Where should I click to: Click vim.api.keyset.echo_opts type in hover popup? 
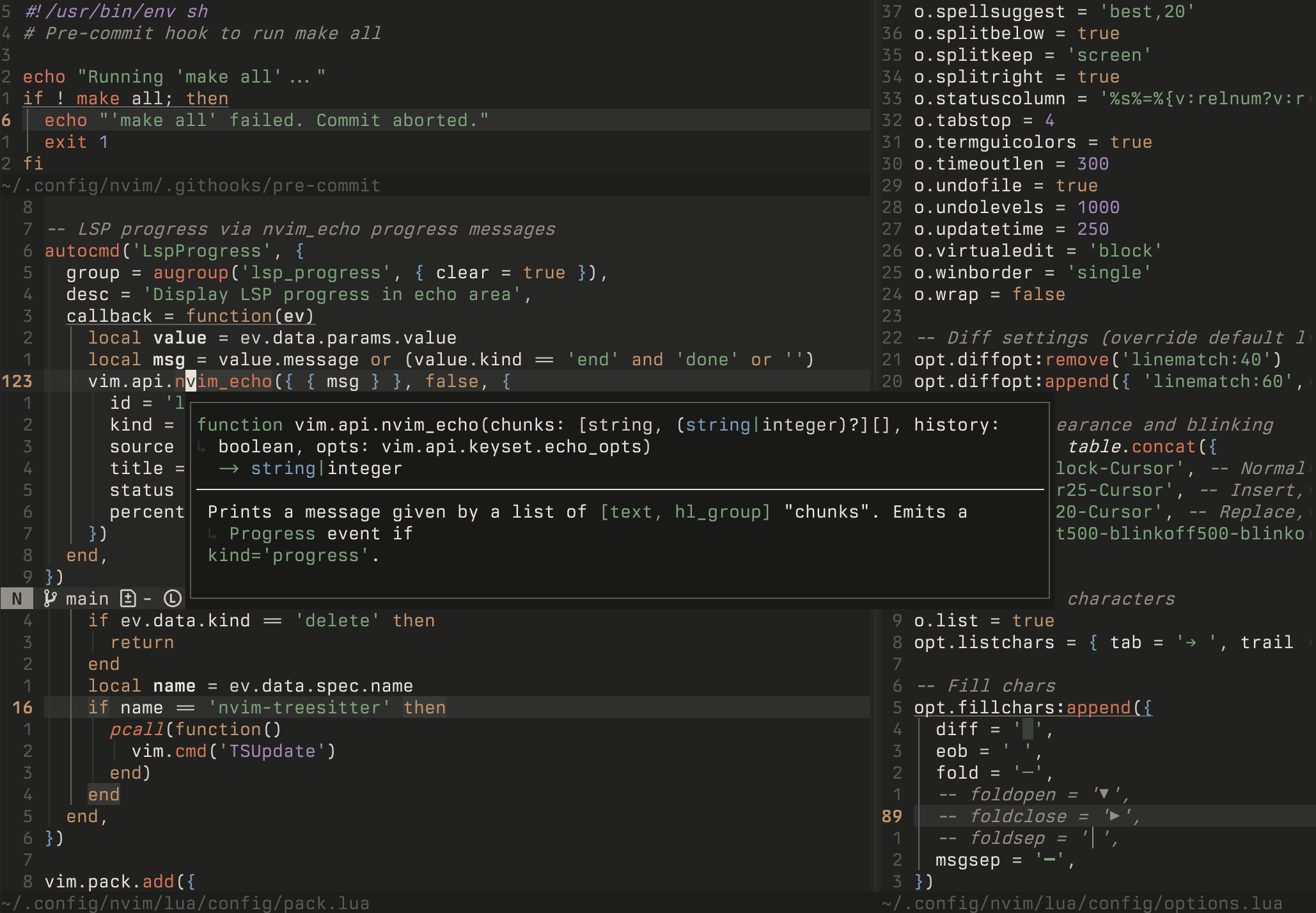512,447
